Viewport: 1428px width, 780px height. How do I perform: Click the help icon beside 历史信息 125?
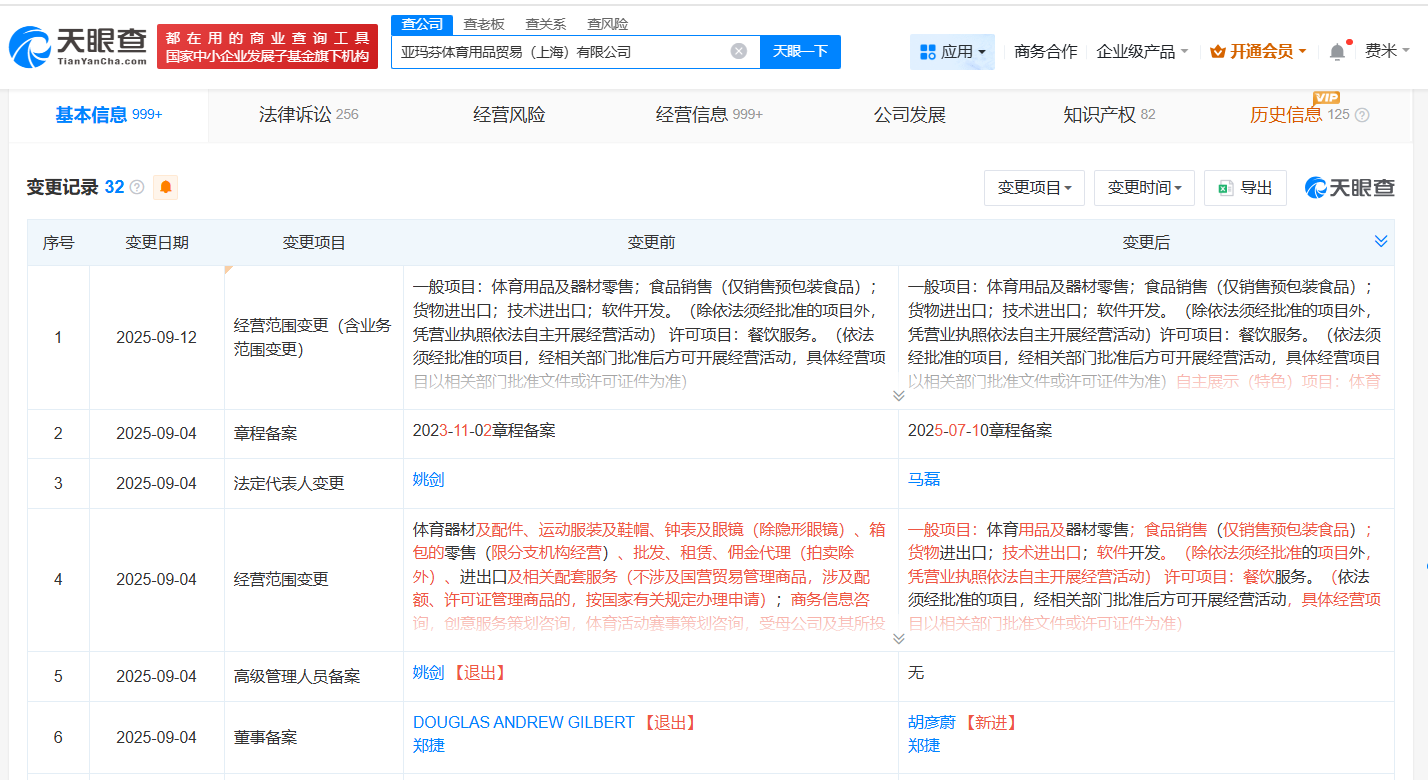1362,115
